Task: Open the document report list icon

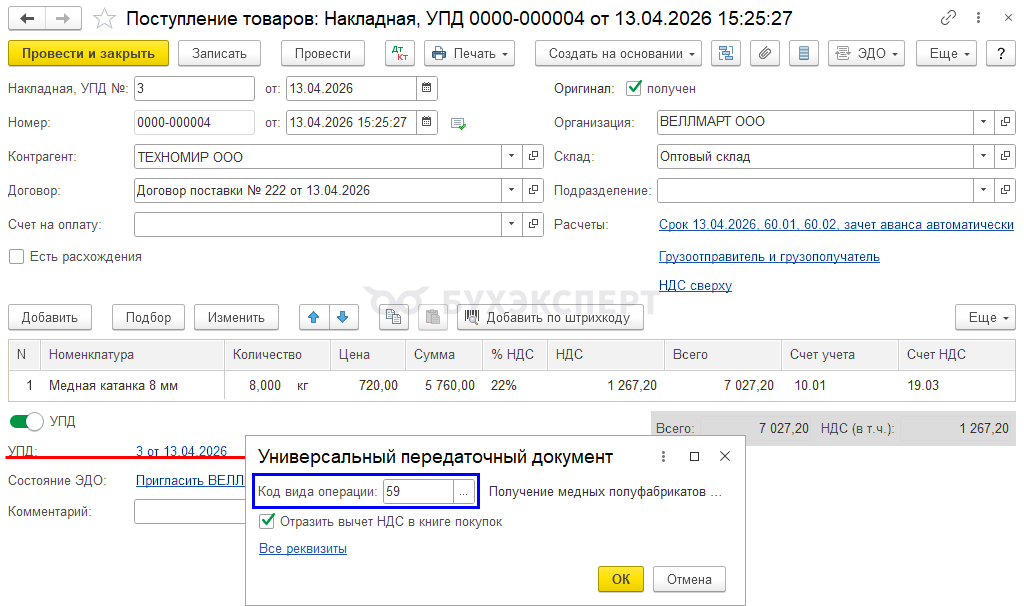Action: tap(804, 54)
